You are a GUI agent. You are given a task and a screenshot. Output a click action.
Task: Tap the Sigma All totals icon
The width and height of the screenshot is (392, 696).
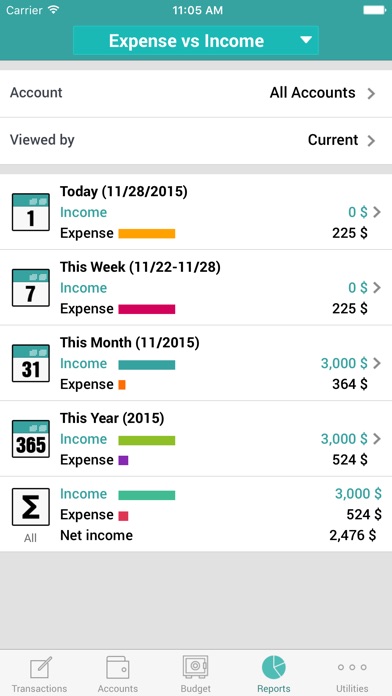[31, 507]
